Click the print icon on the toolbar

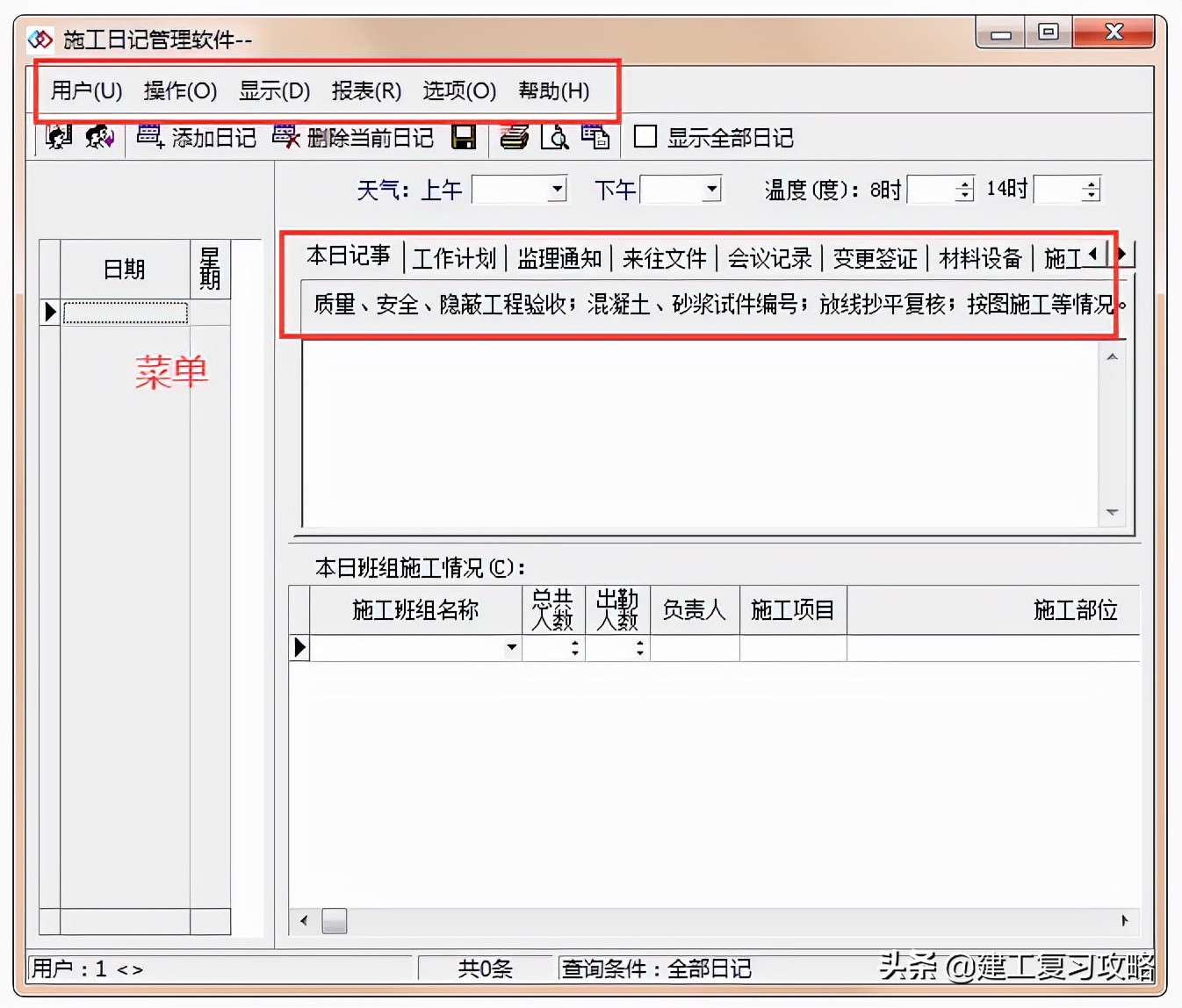coord(515,137)
